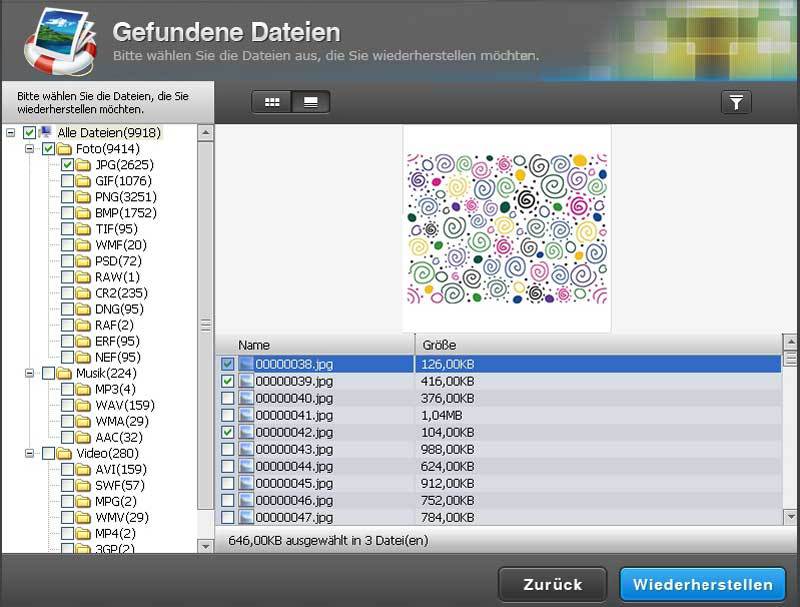Click the tree panel scroll-up arrow

tap(205, 133)
